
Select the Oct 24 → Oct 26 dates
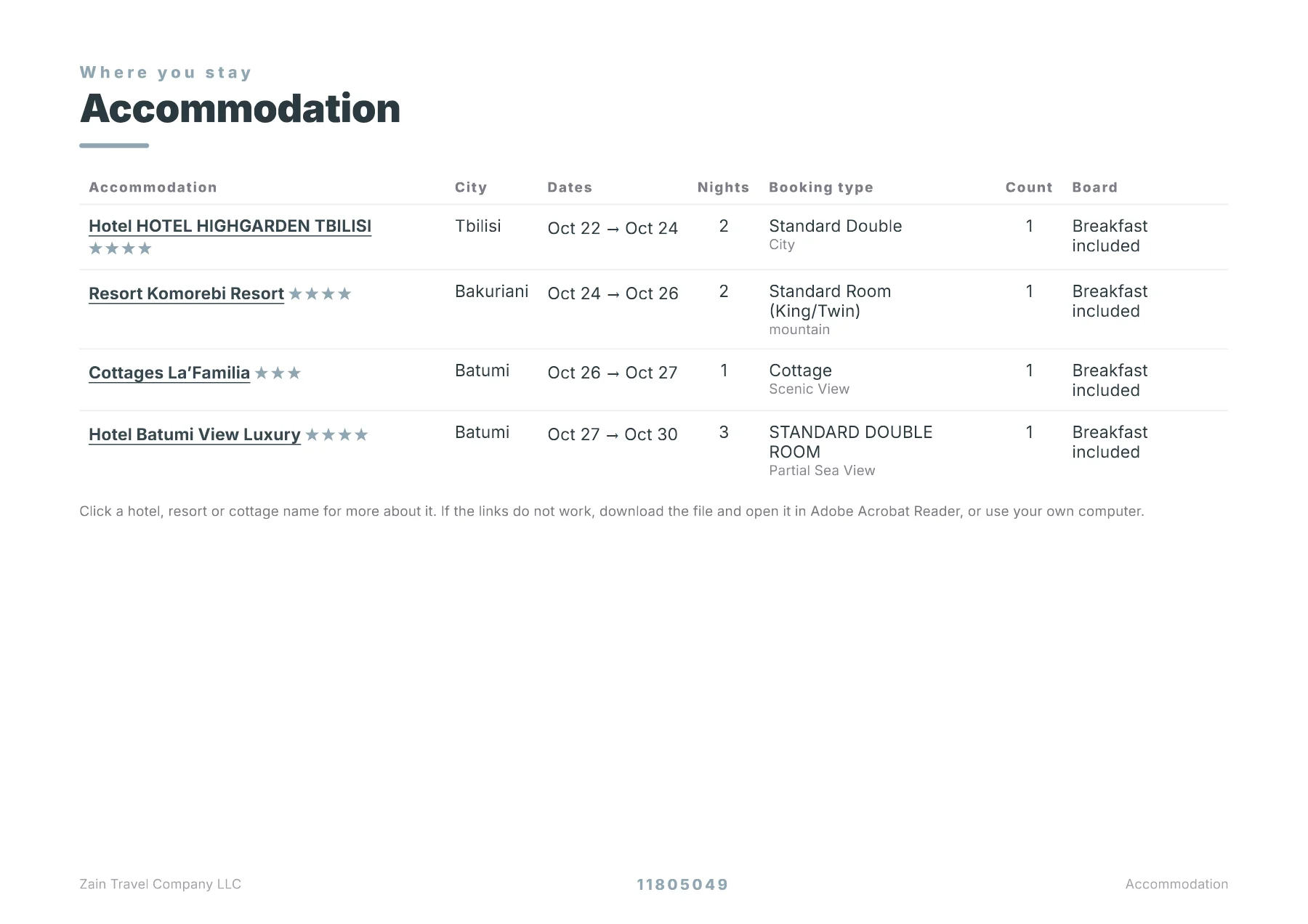pyautogui.click(x=613, y=293)
